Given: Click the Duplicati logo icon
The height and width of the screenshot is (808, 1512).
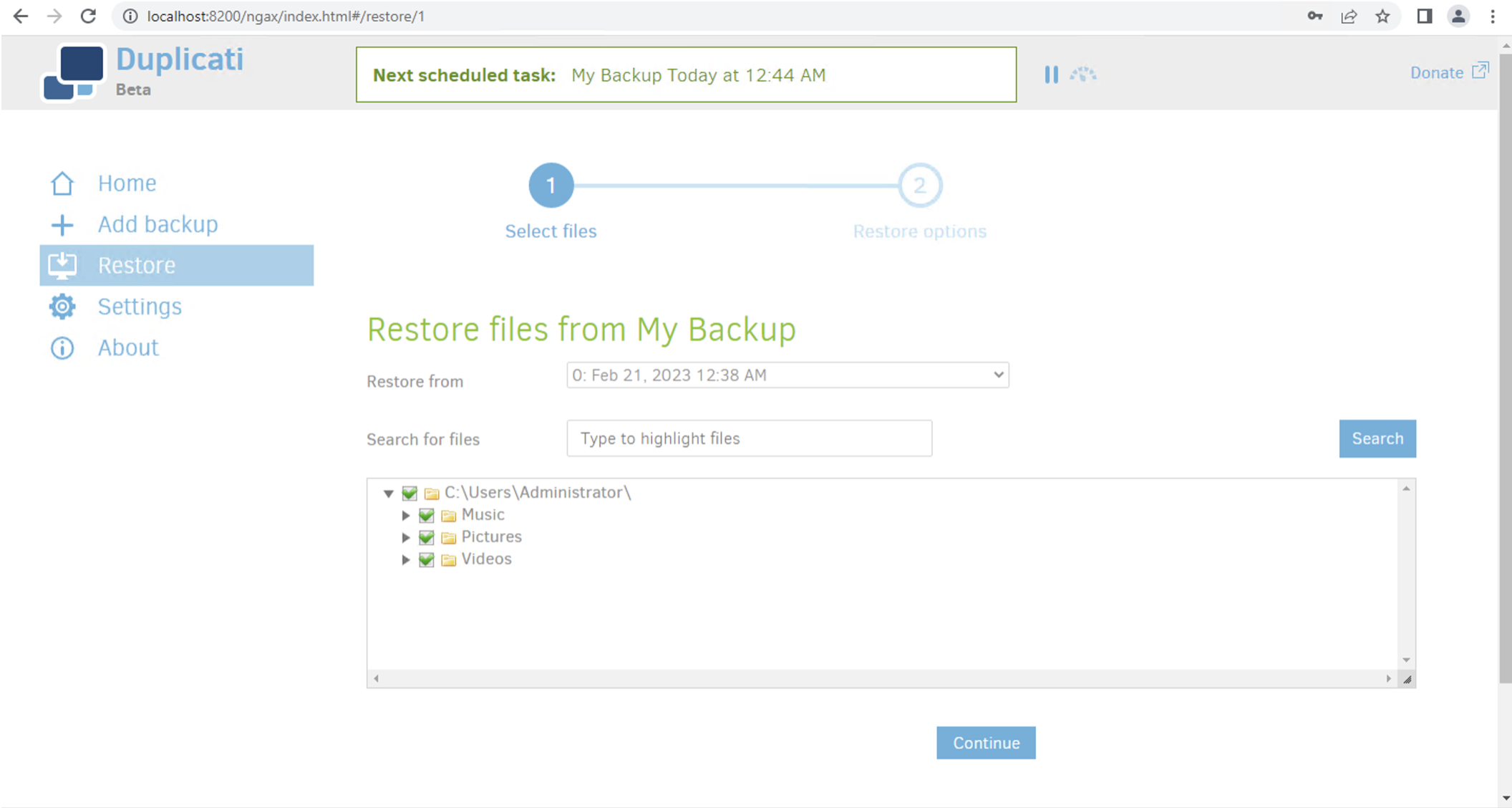Looking at the screenshot, I should pos(74,72).
